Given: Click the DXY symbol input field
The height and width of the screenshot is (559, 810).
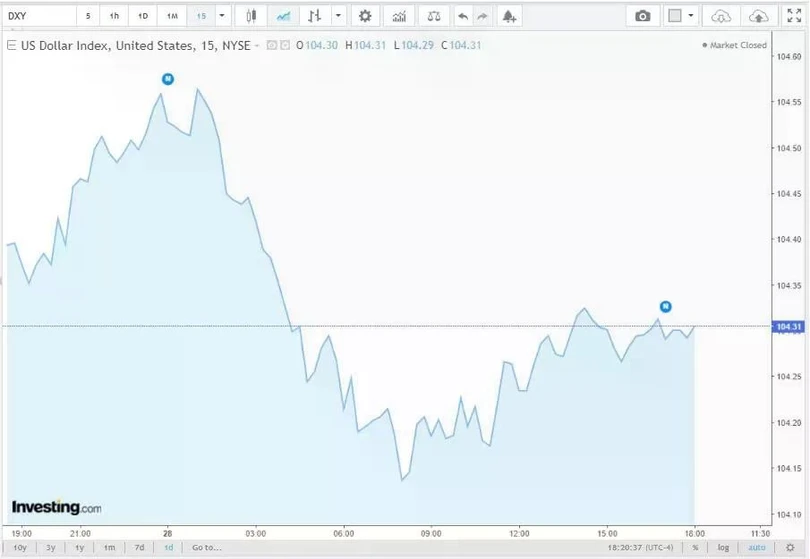Looking at the screenshot, I should (x=38, y=16).
